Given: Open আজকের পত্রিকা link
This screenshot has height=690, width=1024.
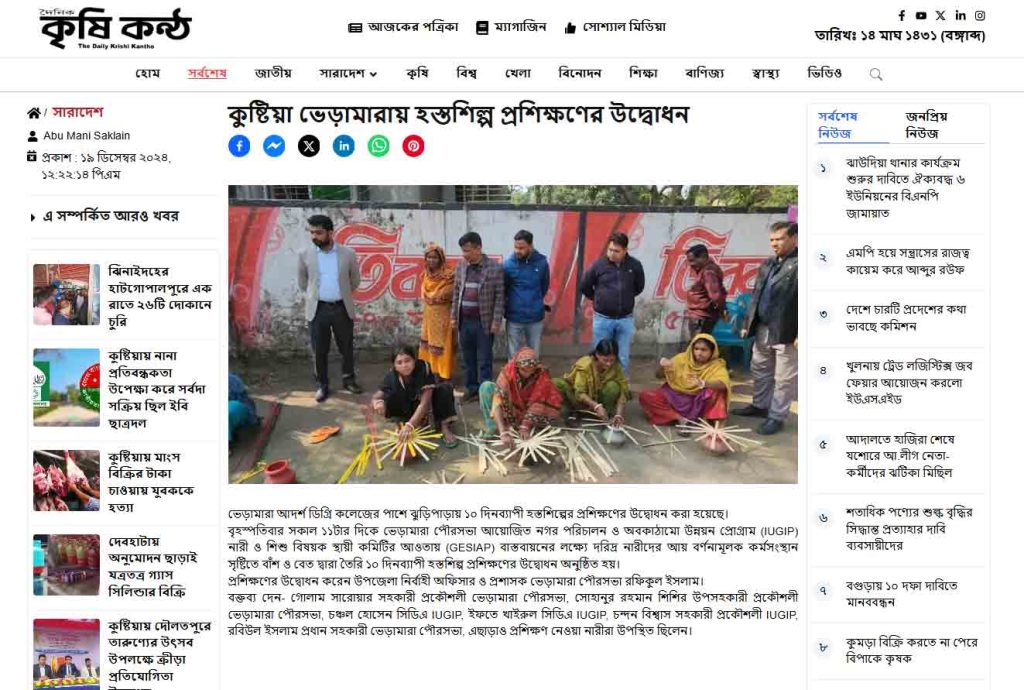Looking at the screenshot, I should tap(403, 27).
